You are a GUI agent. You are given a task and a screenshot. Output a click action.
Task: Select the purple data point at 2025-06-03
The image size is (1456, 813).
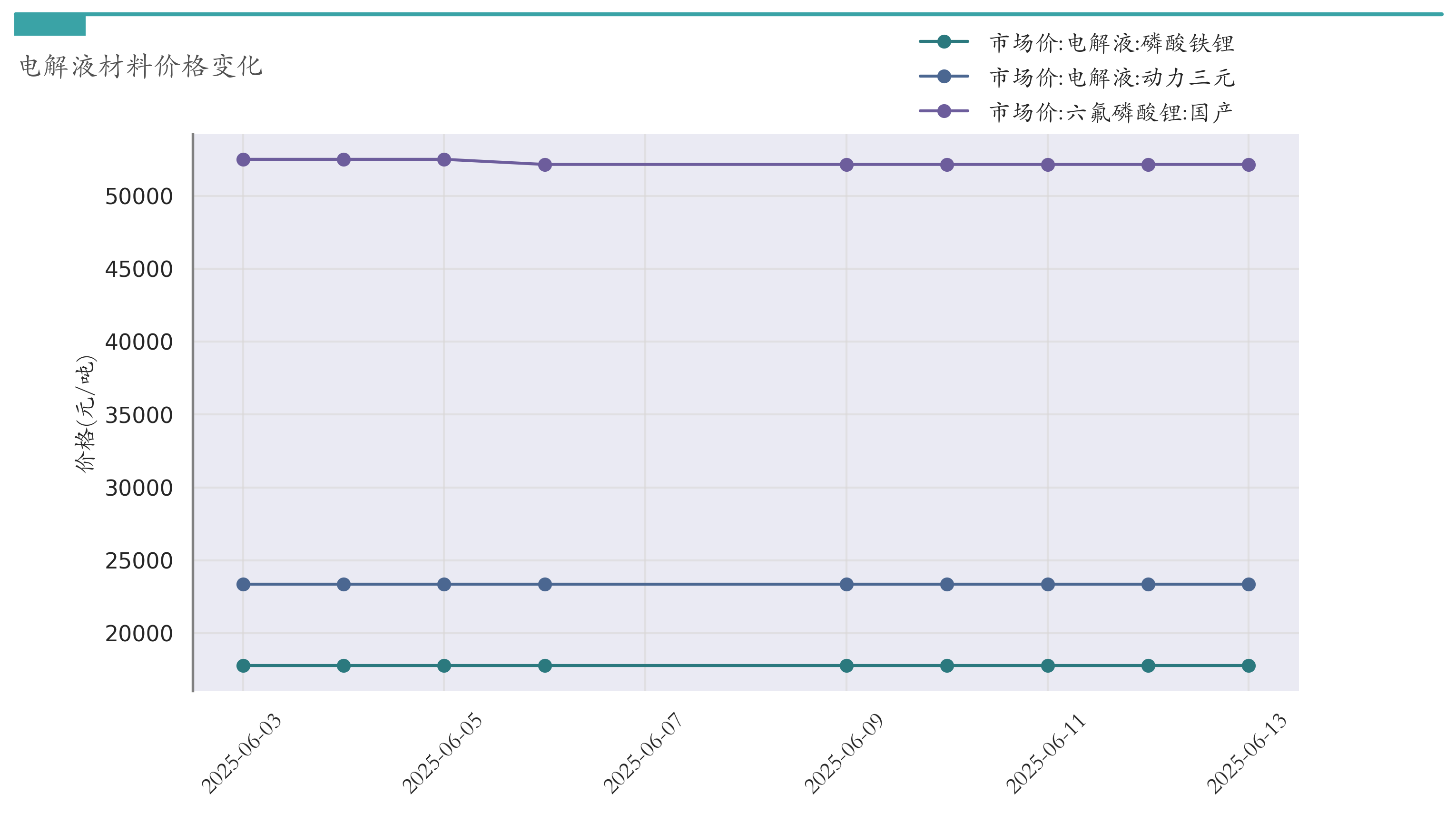click(x=243, y=160)
